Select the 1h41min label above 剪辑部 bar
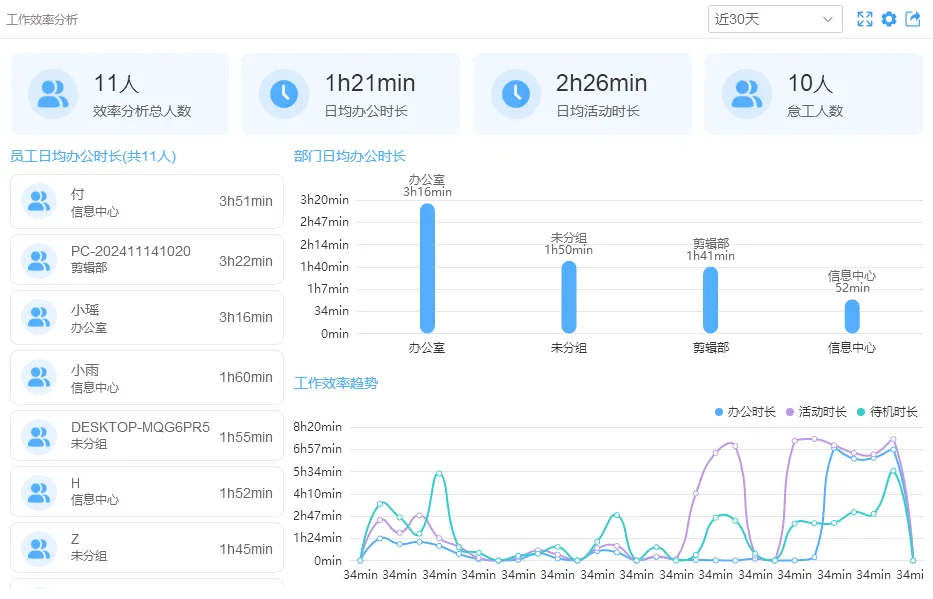Image resolution: width=933 pixels, height=599 pixels. (x=710, y=256)
